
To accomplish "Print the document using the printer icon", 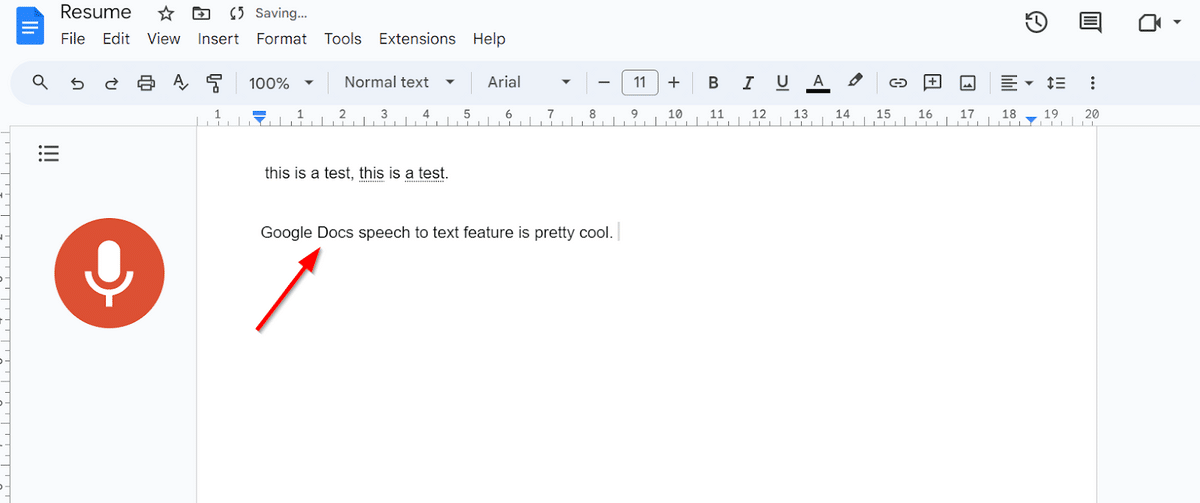I will 146,83.
